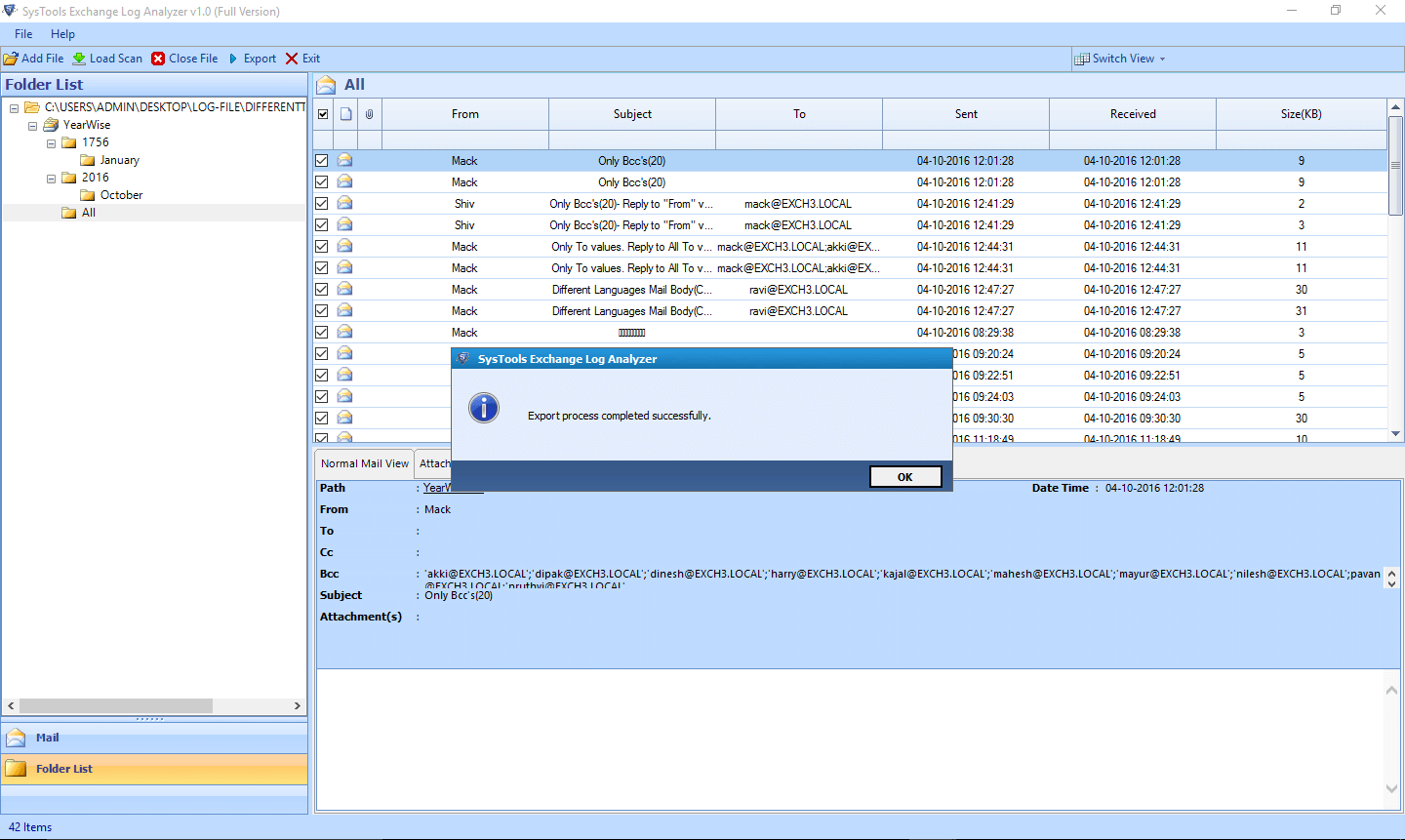
Task: Sort by the Size(KB) column header
Action: (1302, 114)
